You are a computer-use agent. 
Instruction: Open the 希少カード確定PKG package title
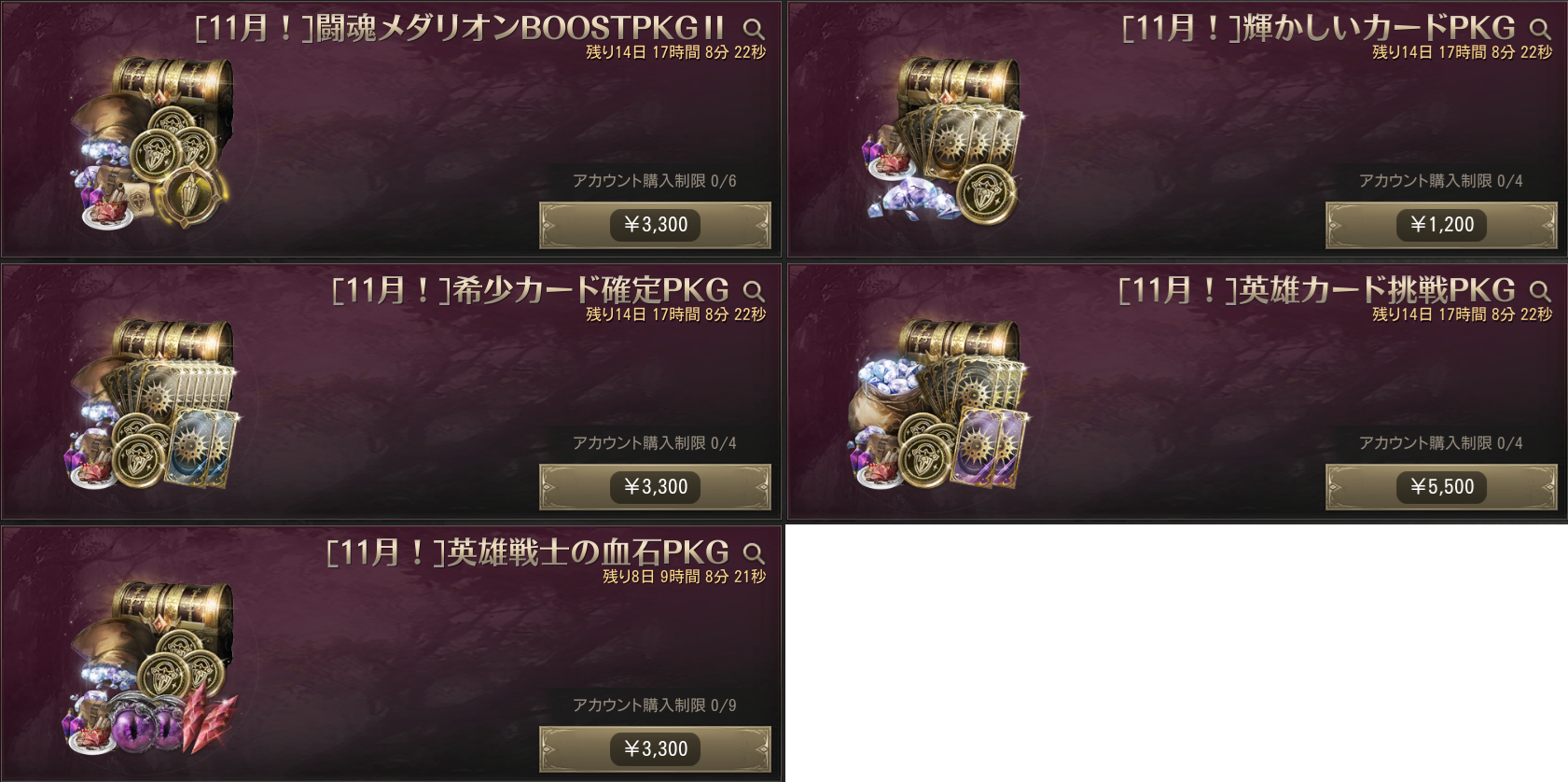[530, 291]
